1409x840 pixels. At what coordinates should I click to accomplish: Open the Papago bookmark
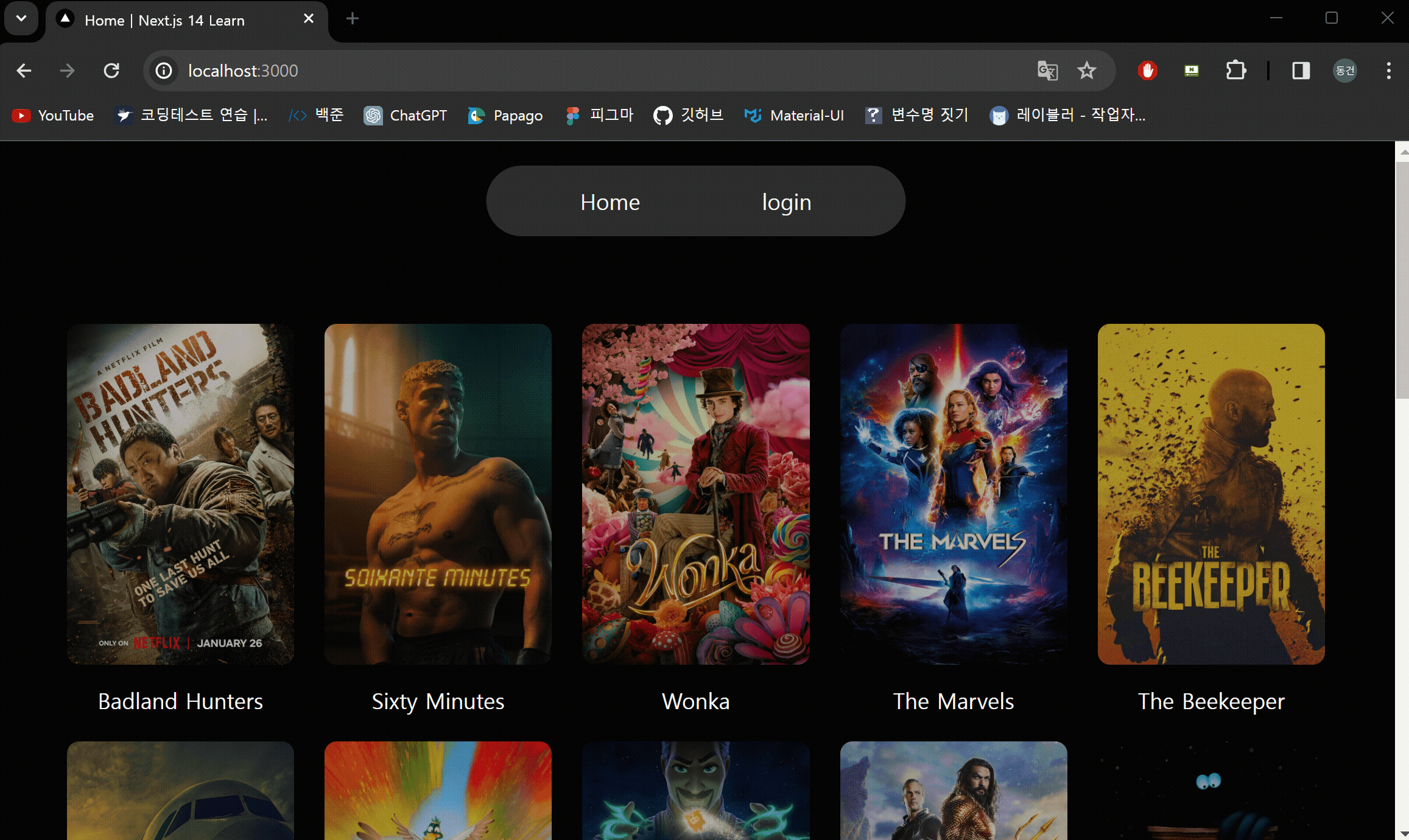505,115
